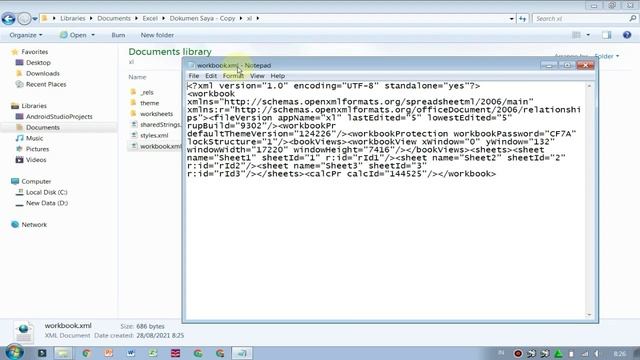The image size is (640, 360).
Task: Select the theme folder
Action: pos(145,103)
